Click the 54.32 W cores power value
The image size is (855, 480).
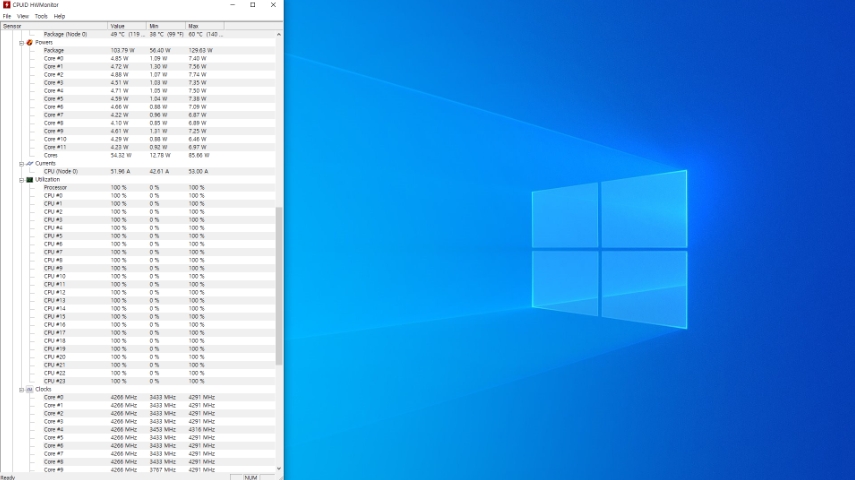[x=121, y=155]
